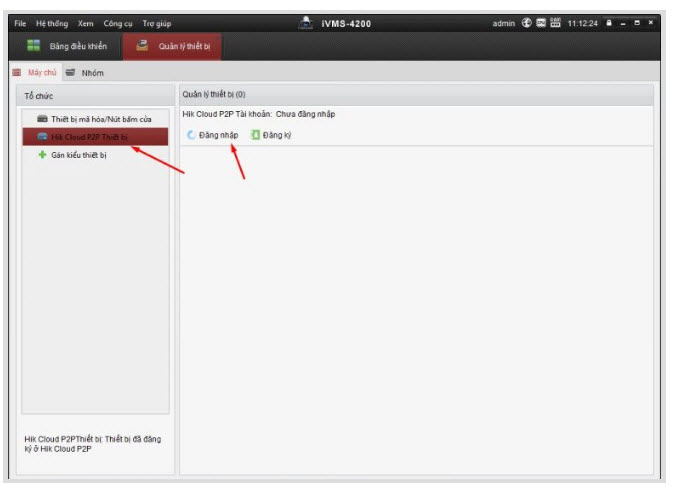
Task: Click the lock icon in title bar
Action: 608,23
